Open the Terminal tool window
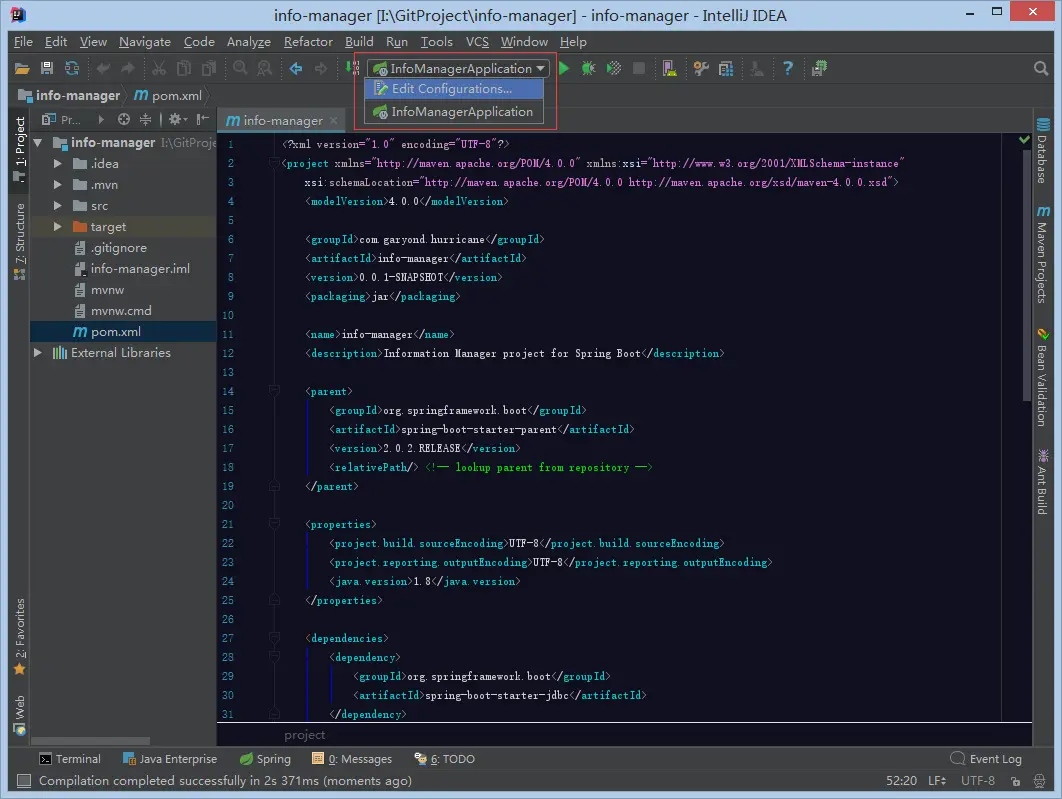 pyautogui.click(x=70, y=759)
